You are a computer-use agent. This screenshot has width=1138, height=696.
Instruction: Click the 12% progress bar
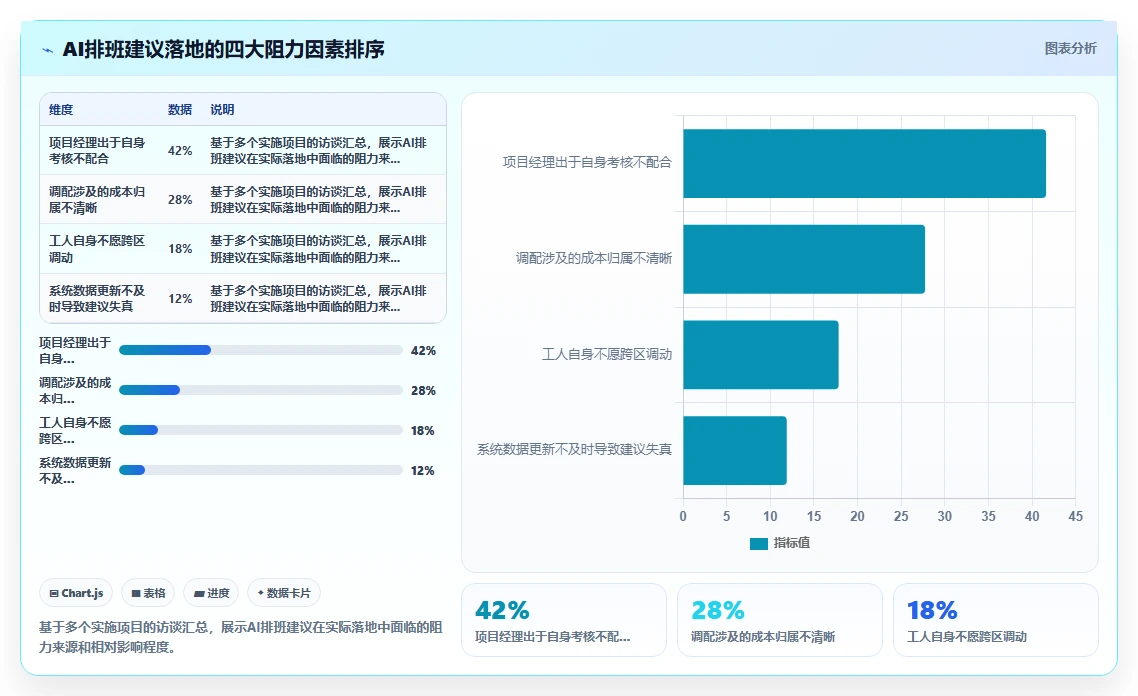click(261, 470)
